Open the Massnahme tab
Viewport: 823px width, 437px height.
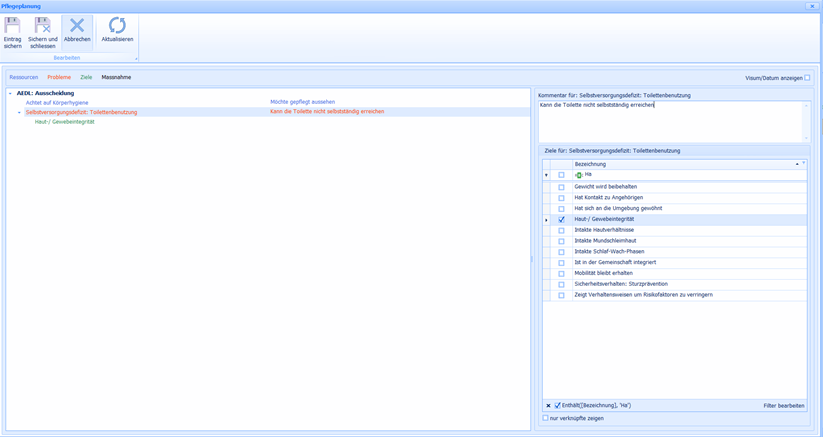point(116,77)
